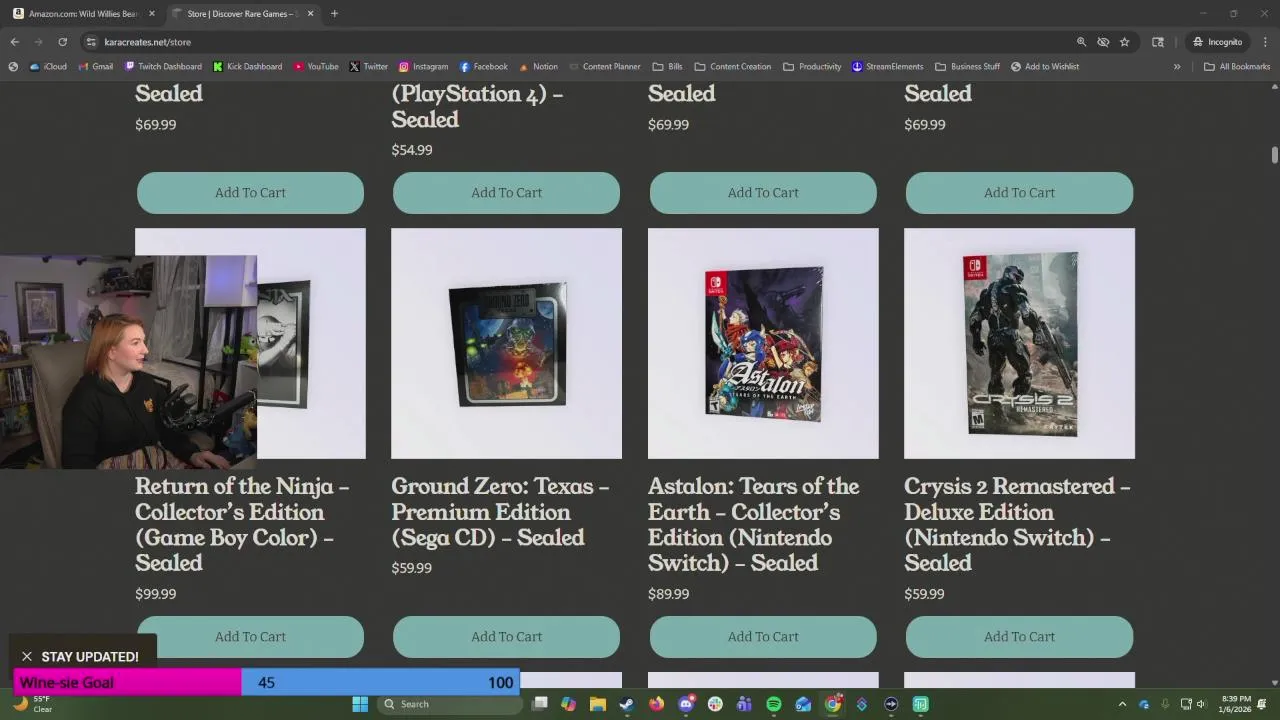
Task: Open the Facebook bookmark
Action: [483, 67]
